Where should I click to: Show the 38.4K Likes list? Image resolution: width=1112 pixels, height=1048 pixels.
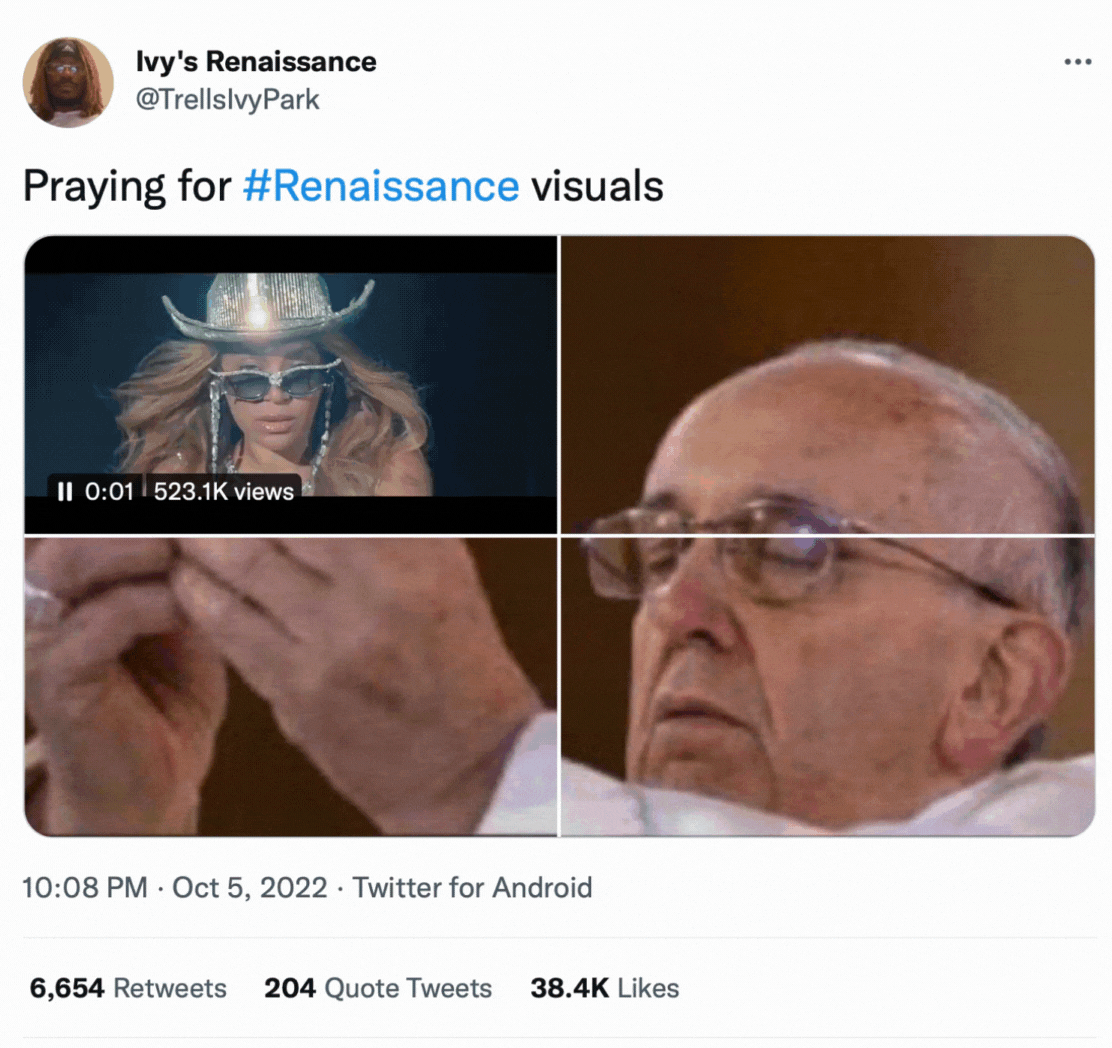pyautogui.click(x=604, y=988)
